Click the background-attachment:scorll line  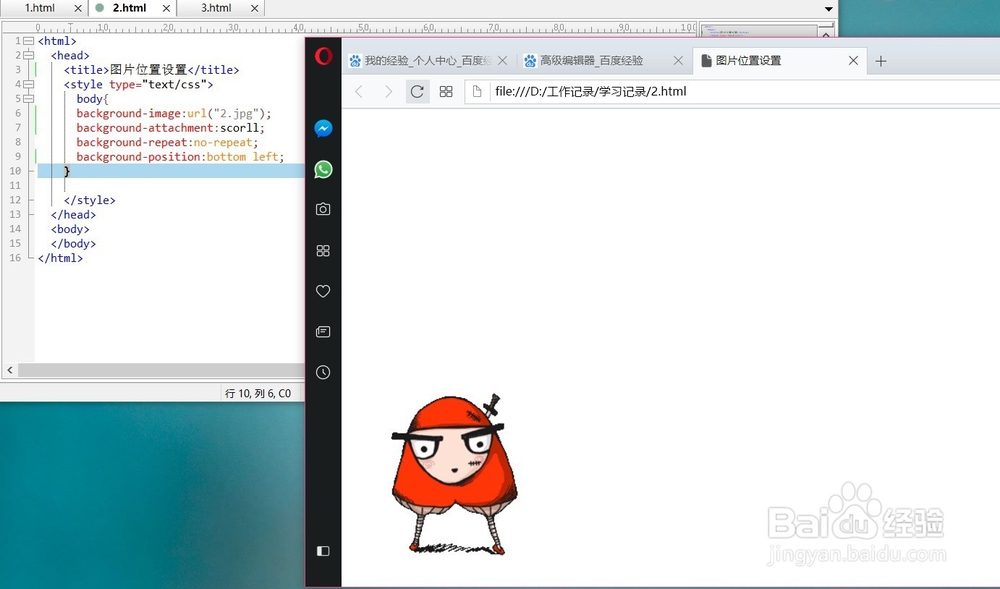pyautogui.click(x=170, y=127)
